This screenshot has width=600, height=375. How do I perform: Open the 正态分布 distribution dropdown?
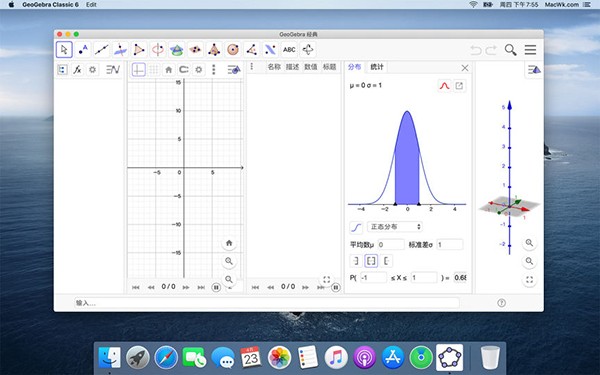[395, 227]
